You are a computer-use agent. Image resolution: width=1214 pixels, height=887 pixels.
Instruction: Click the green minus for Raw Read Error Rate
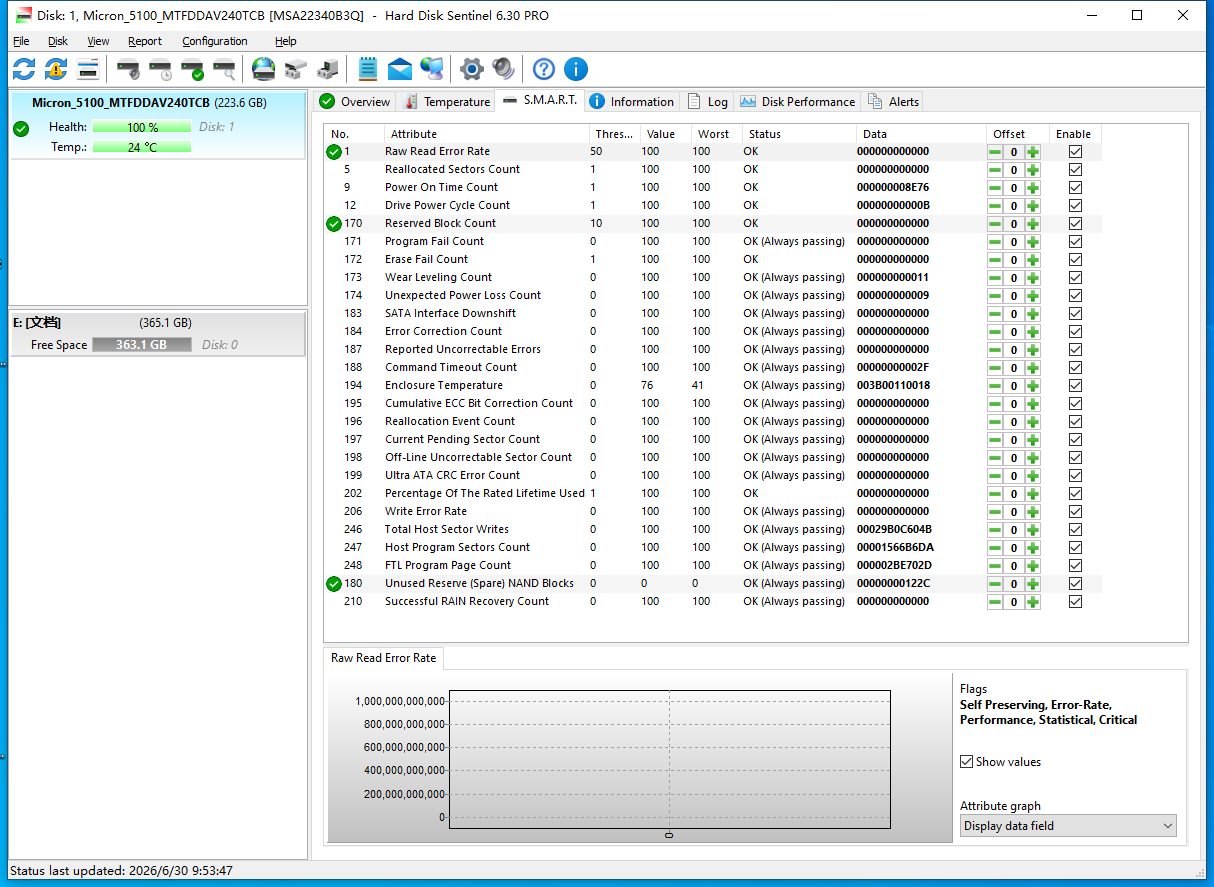tap(995, 152)
